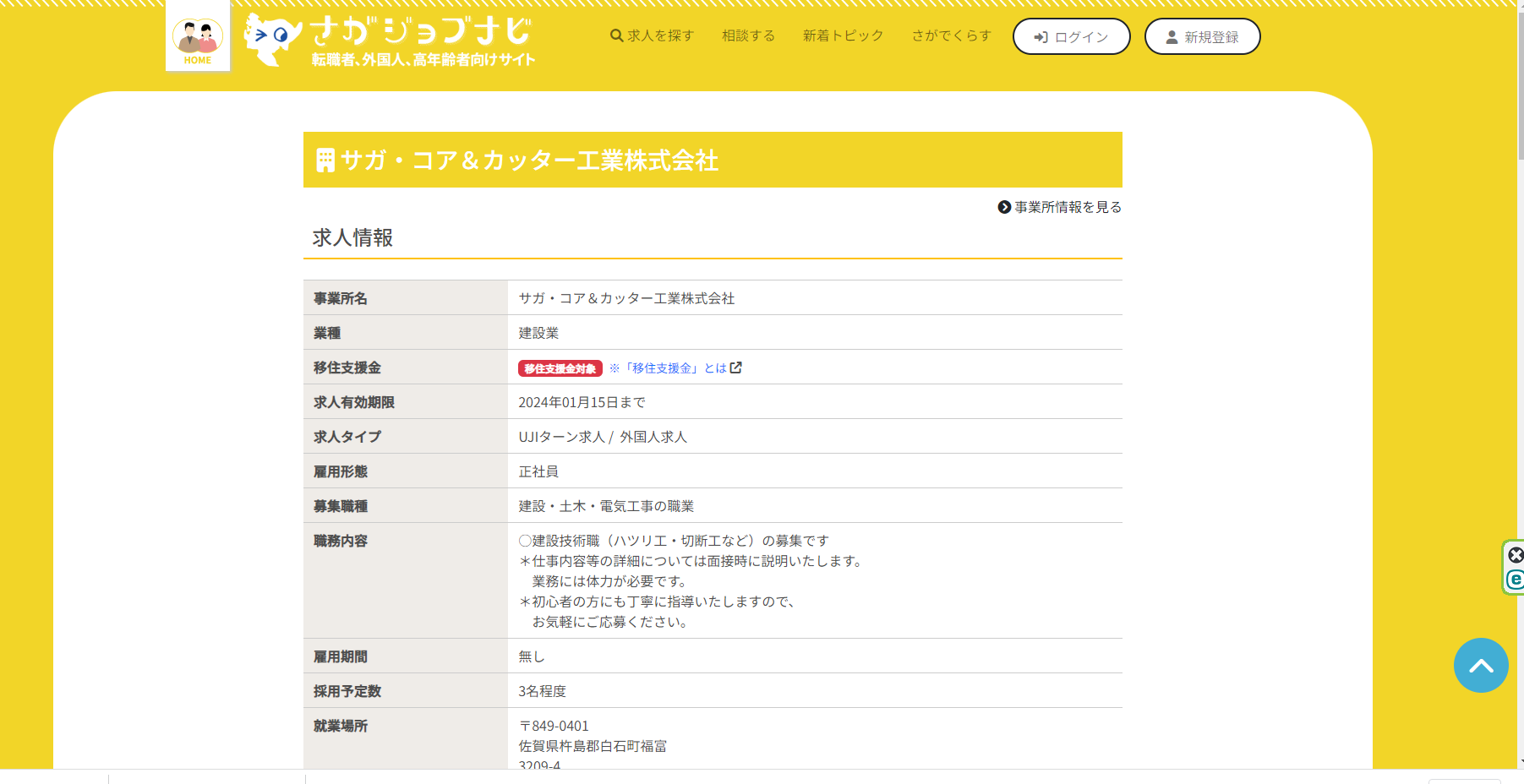Image resolution: width=1524 pixels, height=784 pixels.
Task: Select the 求人情報 heading
Action: tap(352, 237)
